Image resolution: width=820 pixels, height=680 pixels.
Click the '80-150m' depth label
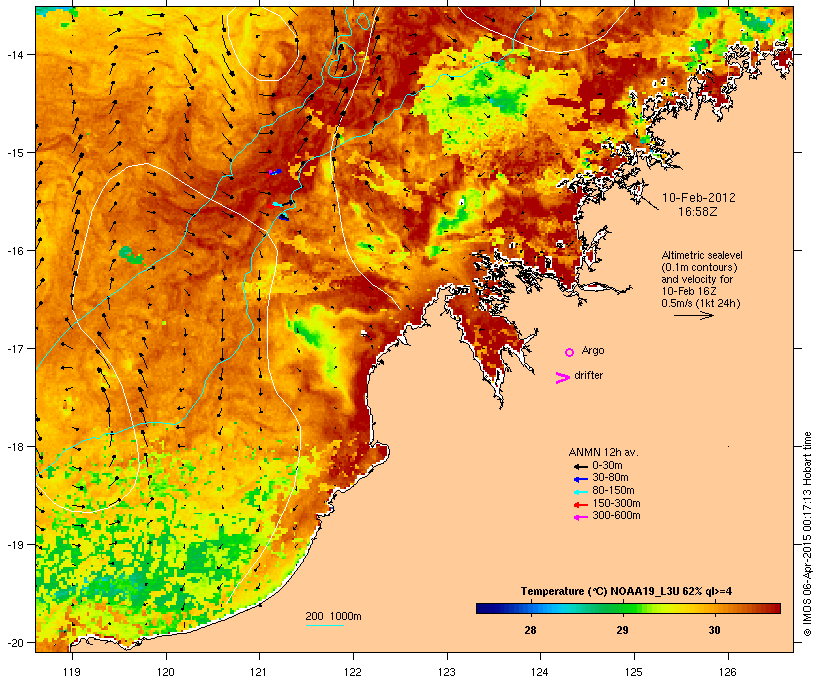(x=613, y=491)
